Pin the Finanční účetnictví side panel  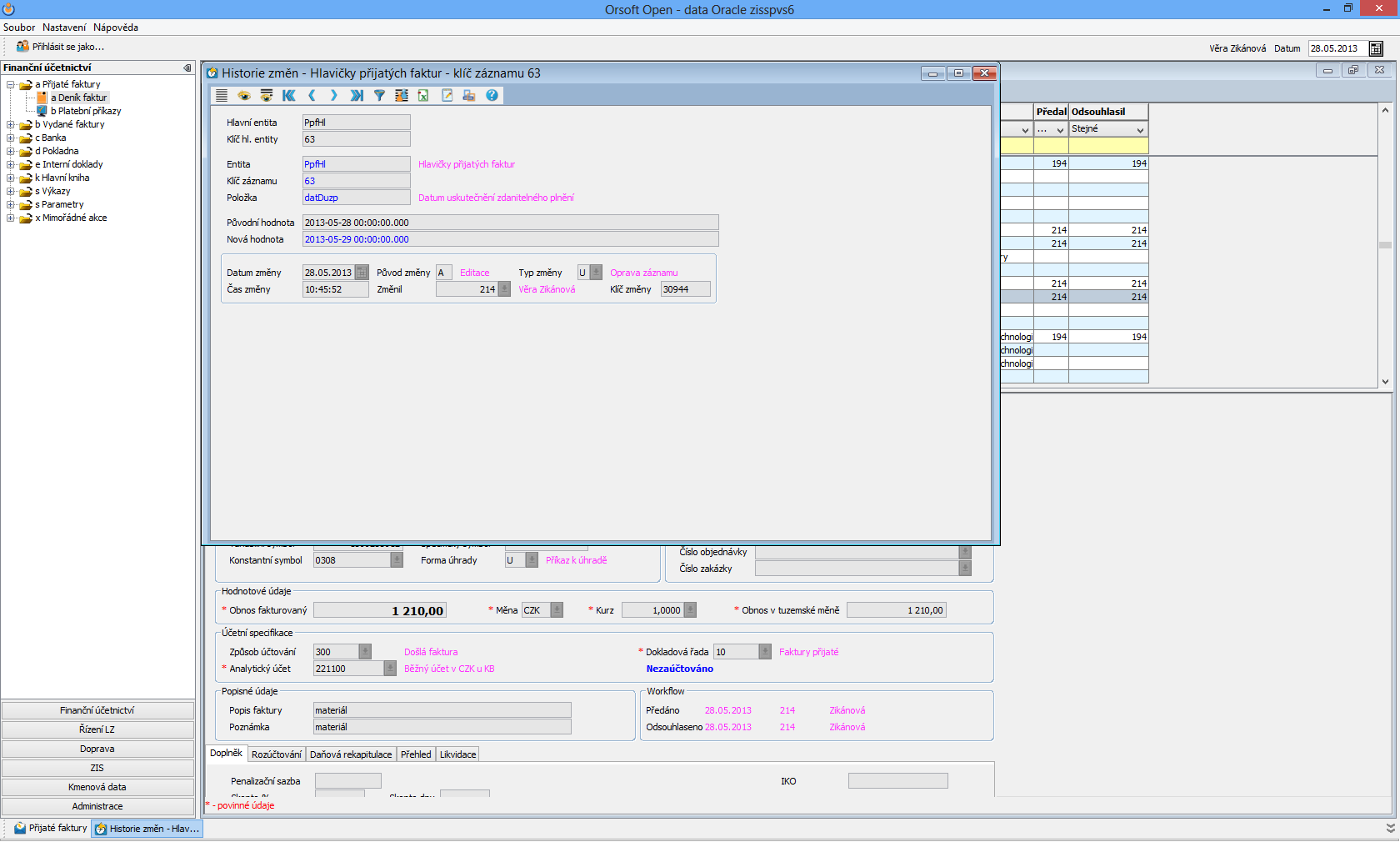187,68
